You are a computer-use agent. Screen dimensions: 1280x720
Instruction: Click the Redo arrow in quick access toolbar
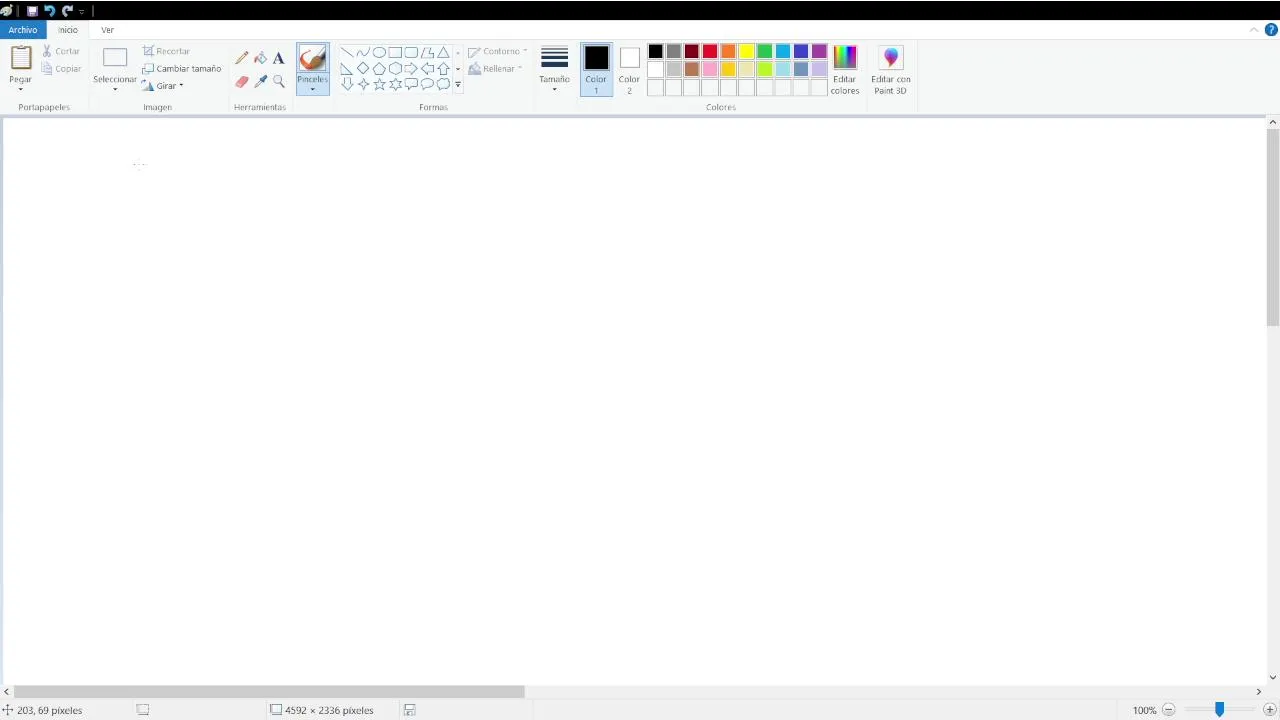coord(67,10)
